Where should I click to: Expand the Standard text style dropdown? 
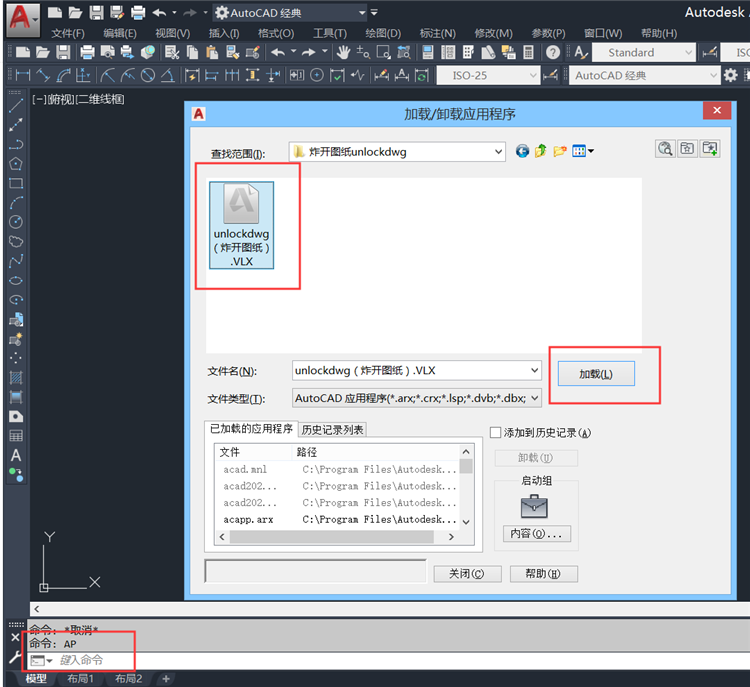tap(688, 52)
